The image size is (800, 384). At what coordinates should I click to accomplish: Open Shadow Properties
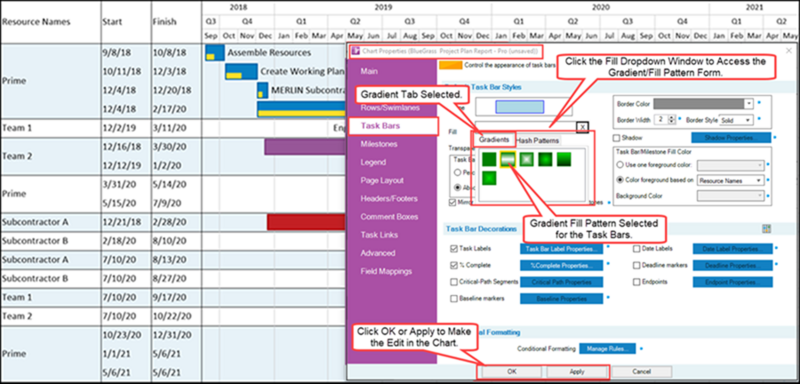731,138
